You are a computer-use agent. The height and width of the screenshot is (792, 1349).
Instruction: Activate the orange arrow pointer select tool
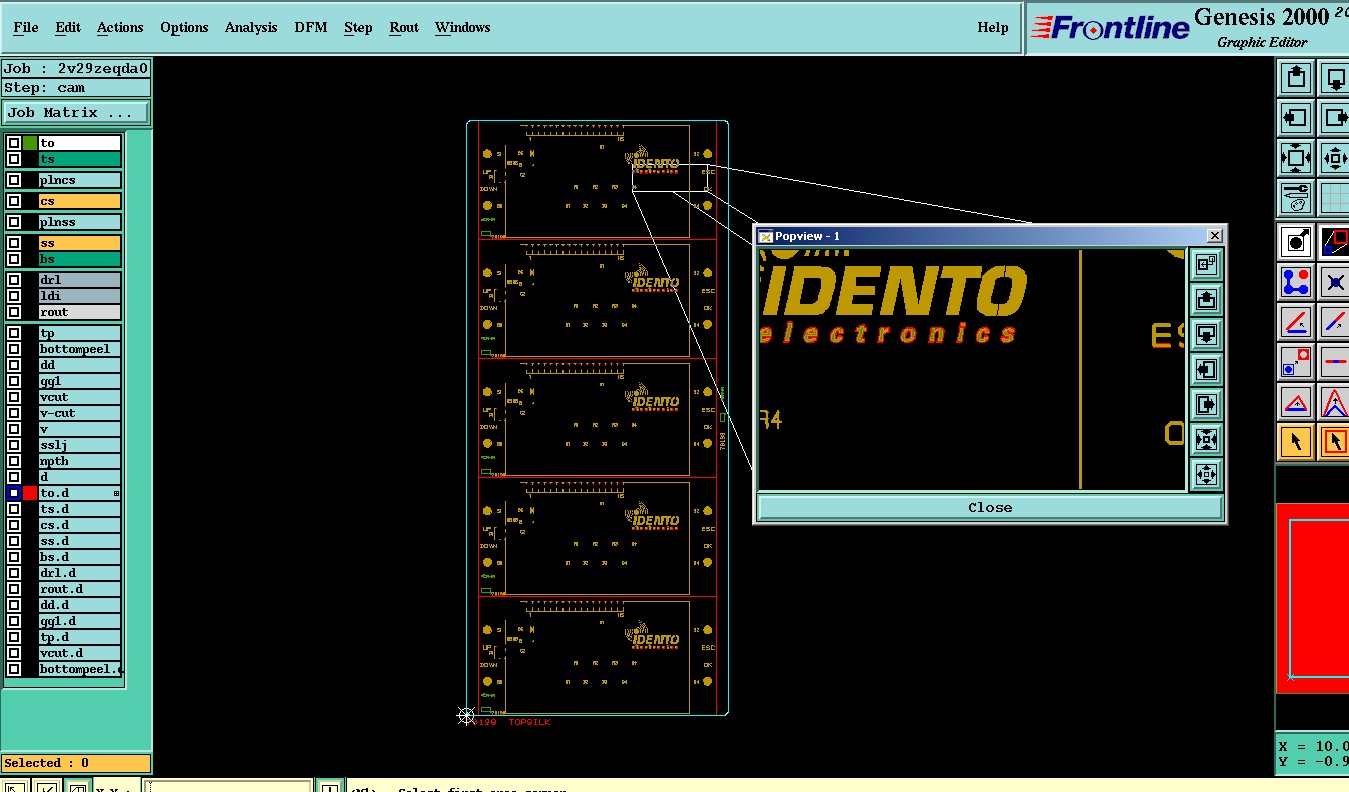click(x=1296, y=441)
